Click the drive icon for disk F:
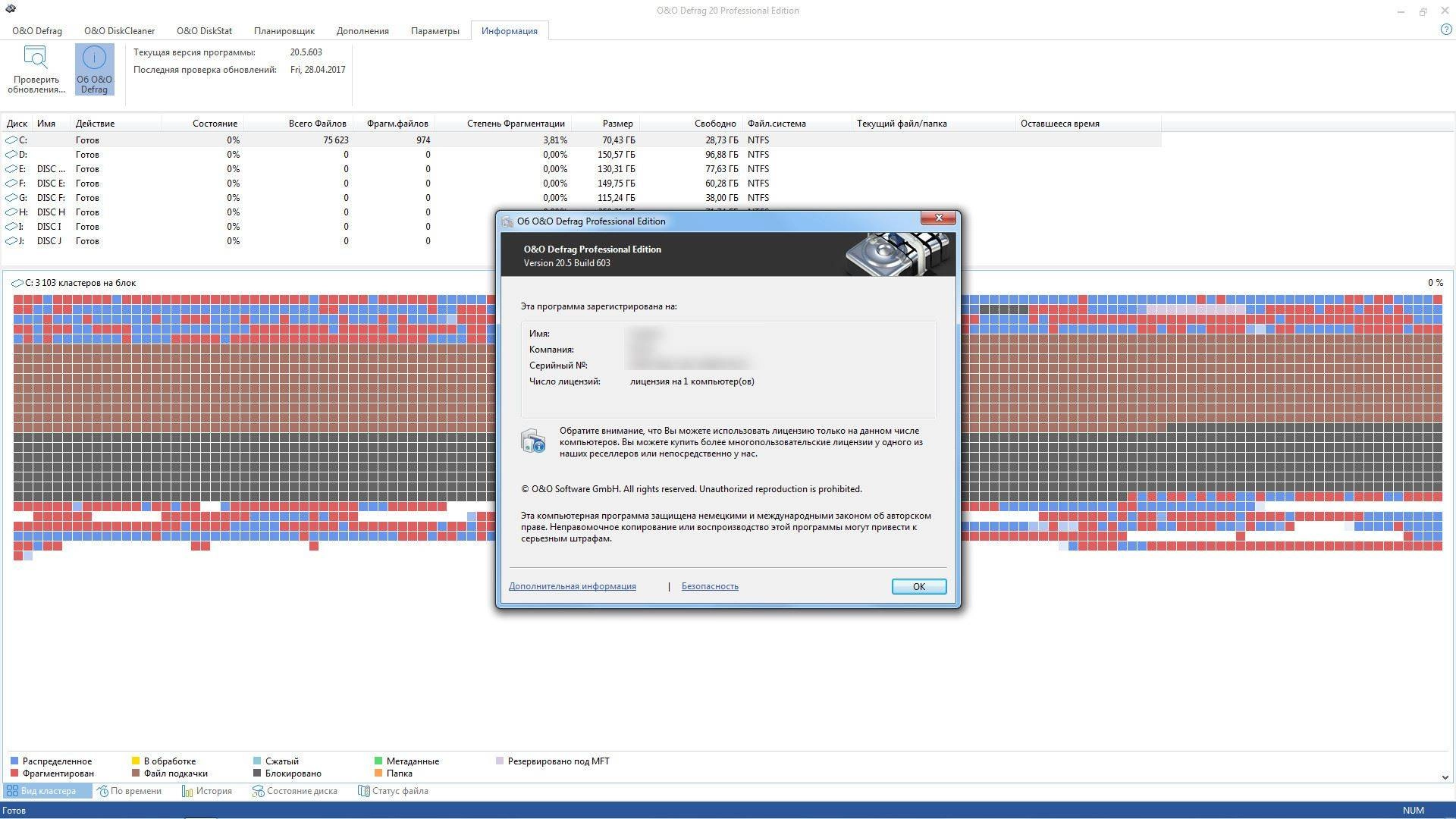1456x819 pixels. (x=11, y=184)
